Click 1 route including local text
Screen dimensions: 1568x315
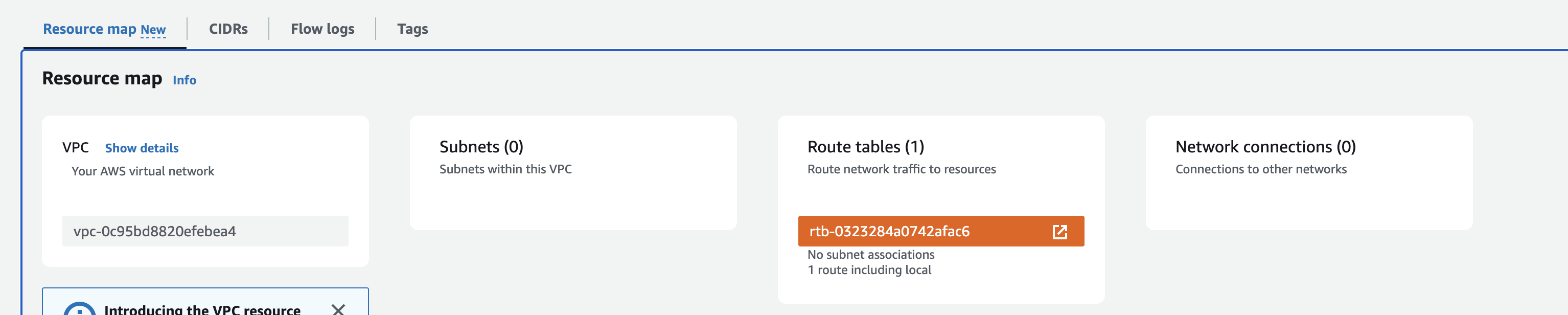[869, 270]
